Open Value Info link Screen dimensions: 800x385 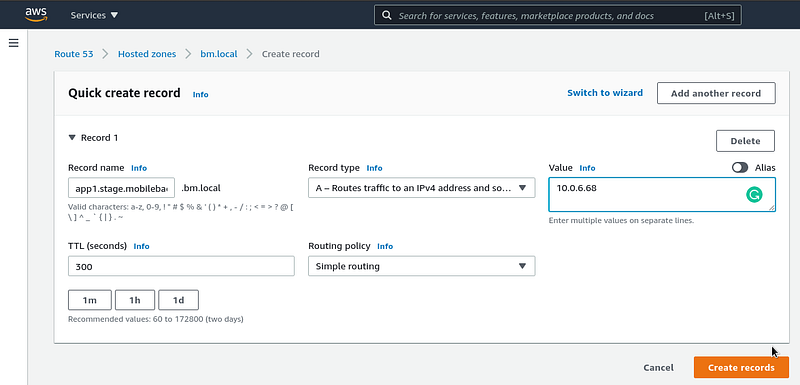(x=587, y=168)
